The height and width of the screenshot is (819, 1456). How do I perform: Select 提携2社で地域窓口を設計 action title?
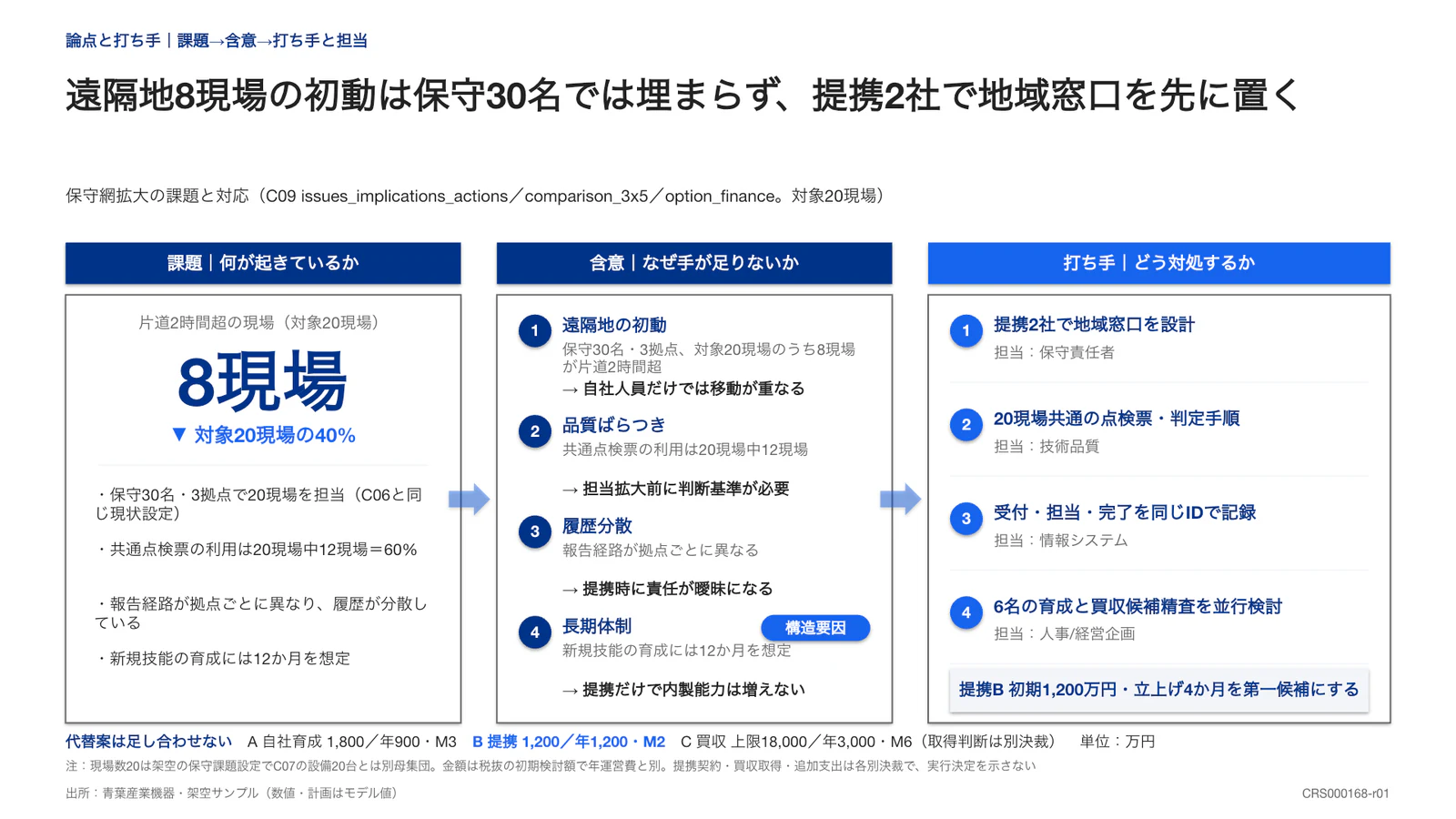1094,325
